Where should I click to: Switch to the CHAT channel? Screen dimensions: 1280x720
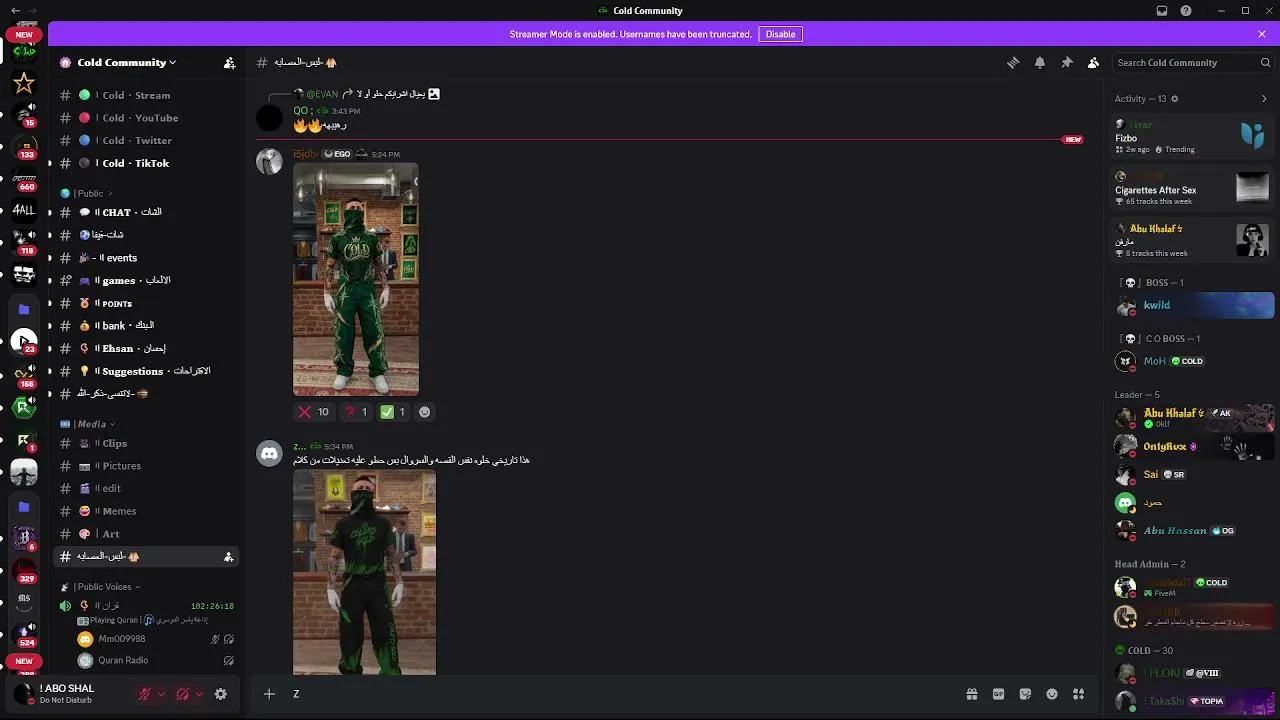[x=148, y=212]
